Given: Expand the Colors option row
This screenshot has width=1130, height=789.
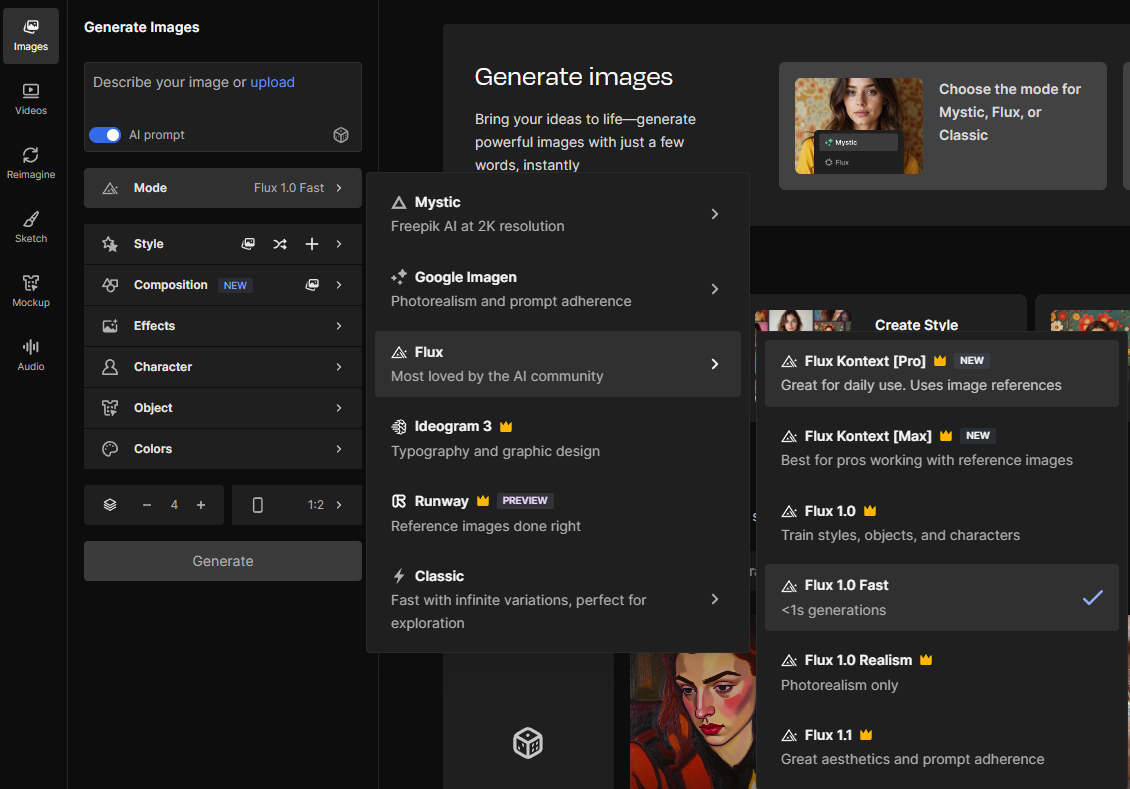Looking at the screenshot, I should coord(223,449).
